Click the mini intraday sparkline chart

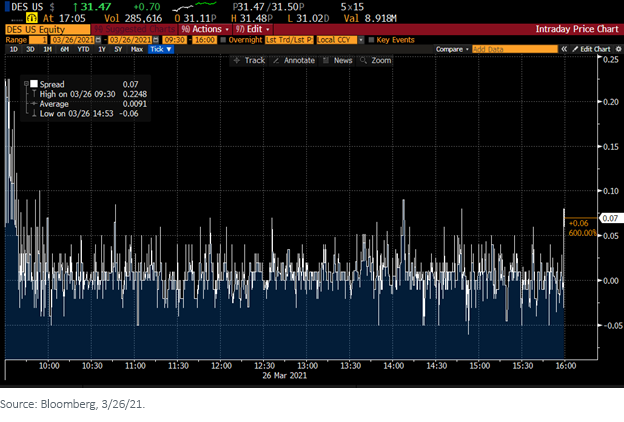195,7
